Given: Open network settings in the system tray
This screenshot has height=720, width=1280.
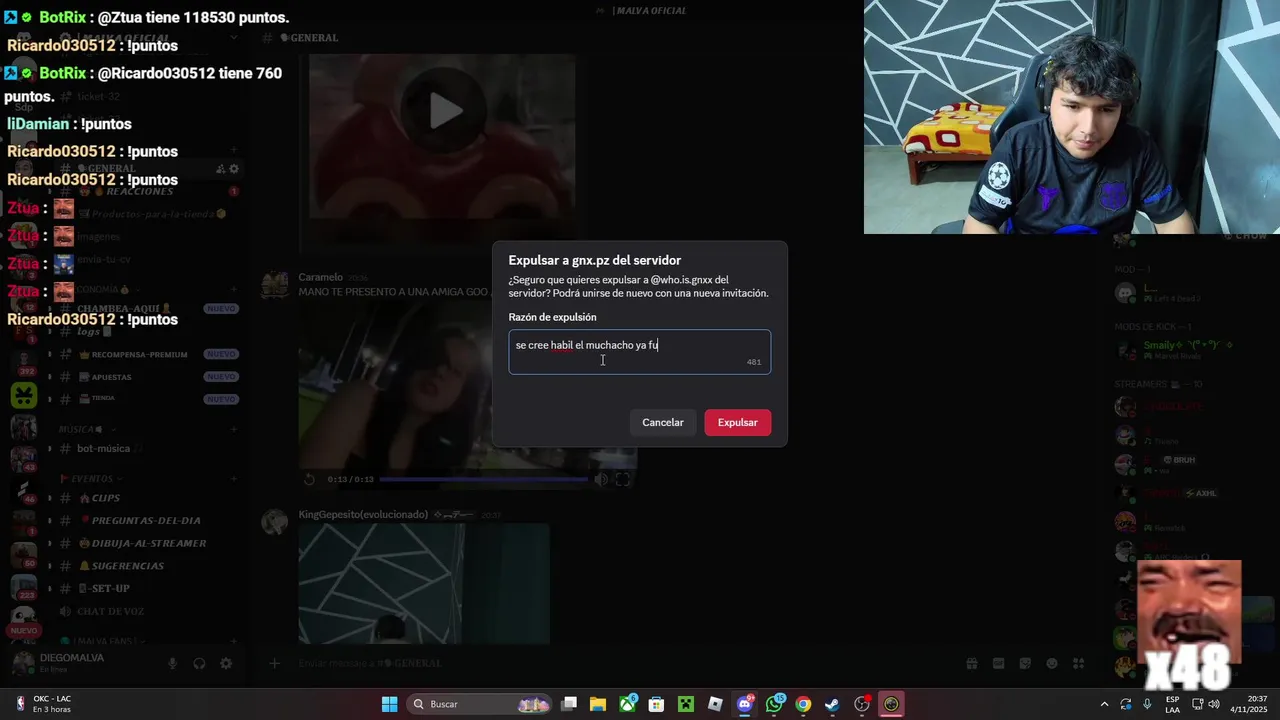Looking at the screenshot, I should 1197,704.
